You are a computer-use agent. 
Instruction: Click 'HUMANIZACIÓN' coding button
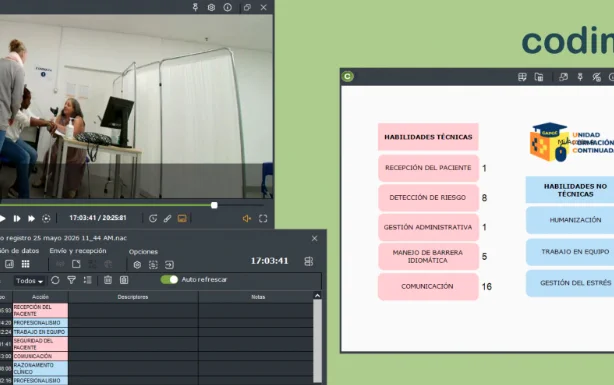570,220
